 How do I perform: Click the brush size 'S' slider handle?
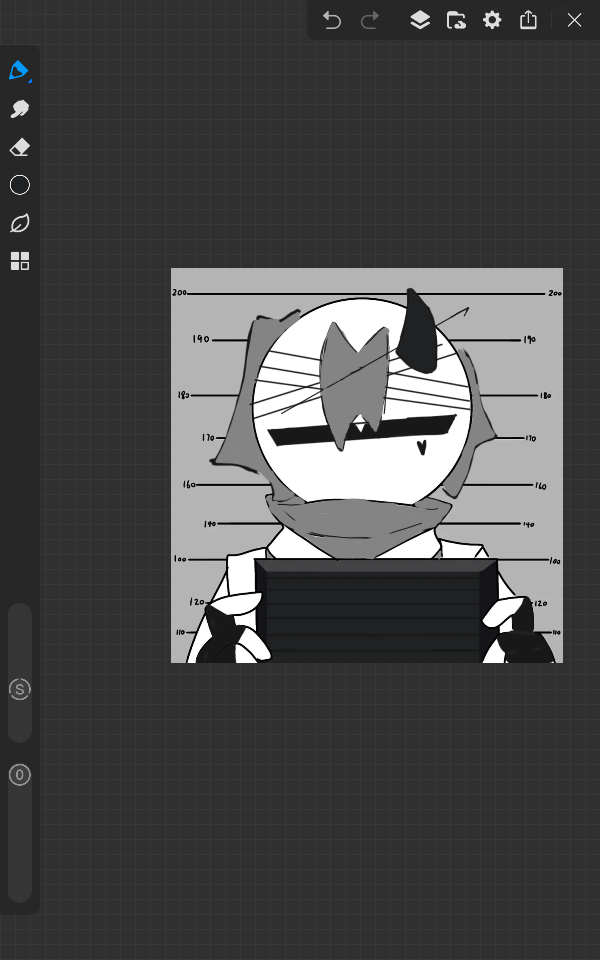coord(20,689)
